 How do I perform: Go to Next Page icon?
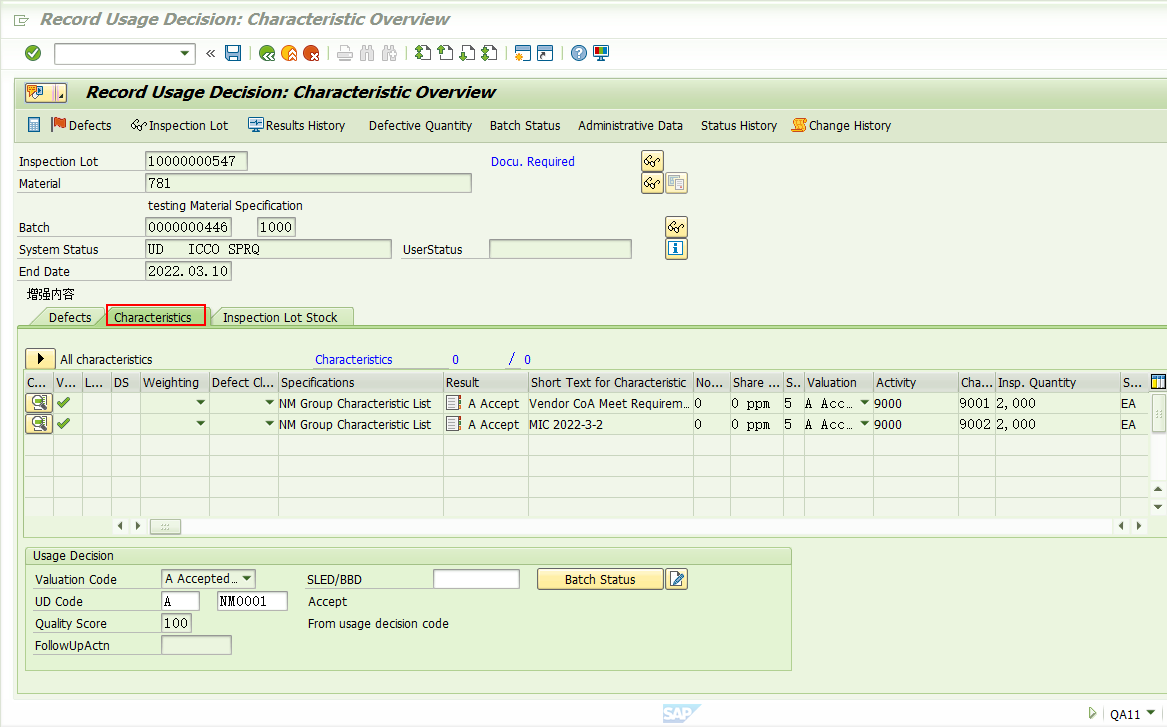[x=467, y=53]
